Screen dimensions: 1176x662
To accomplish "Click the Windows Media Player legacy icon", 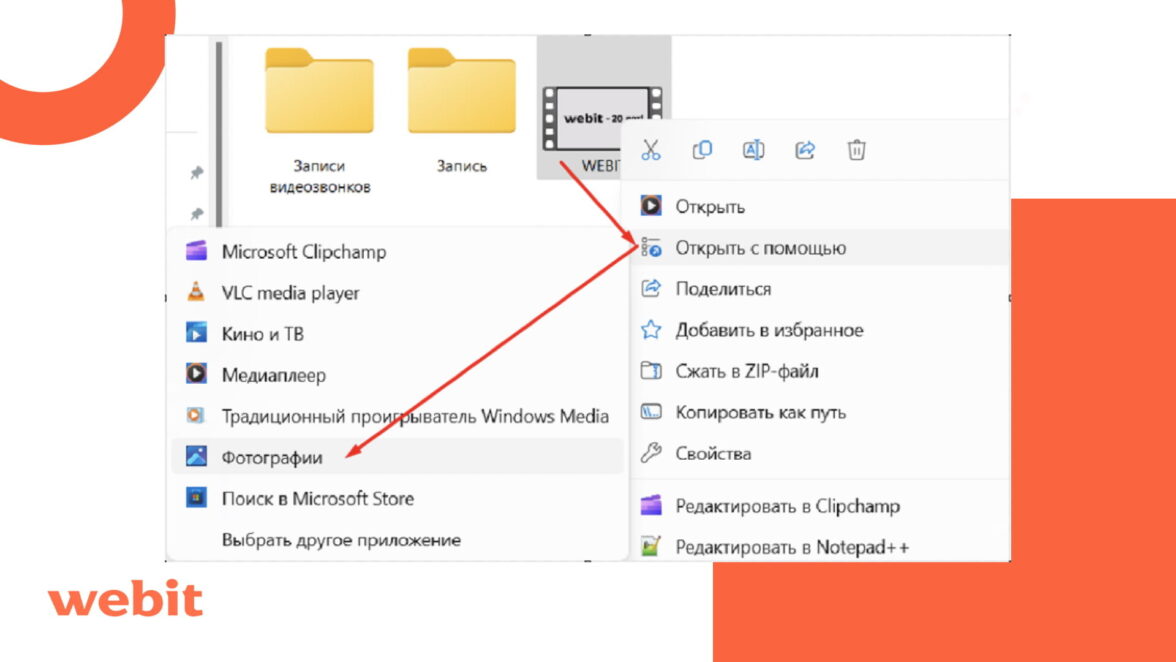I will pos(195,415).
